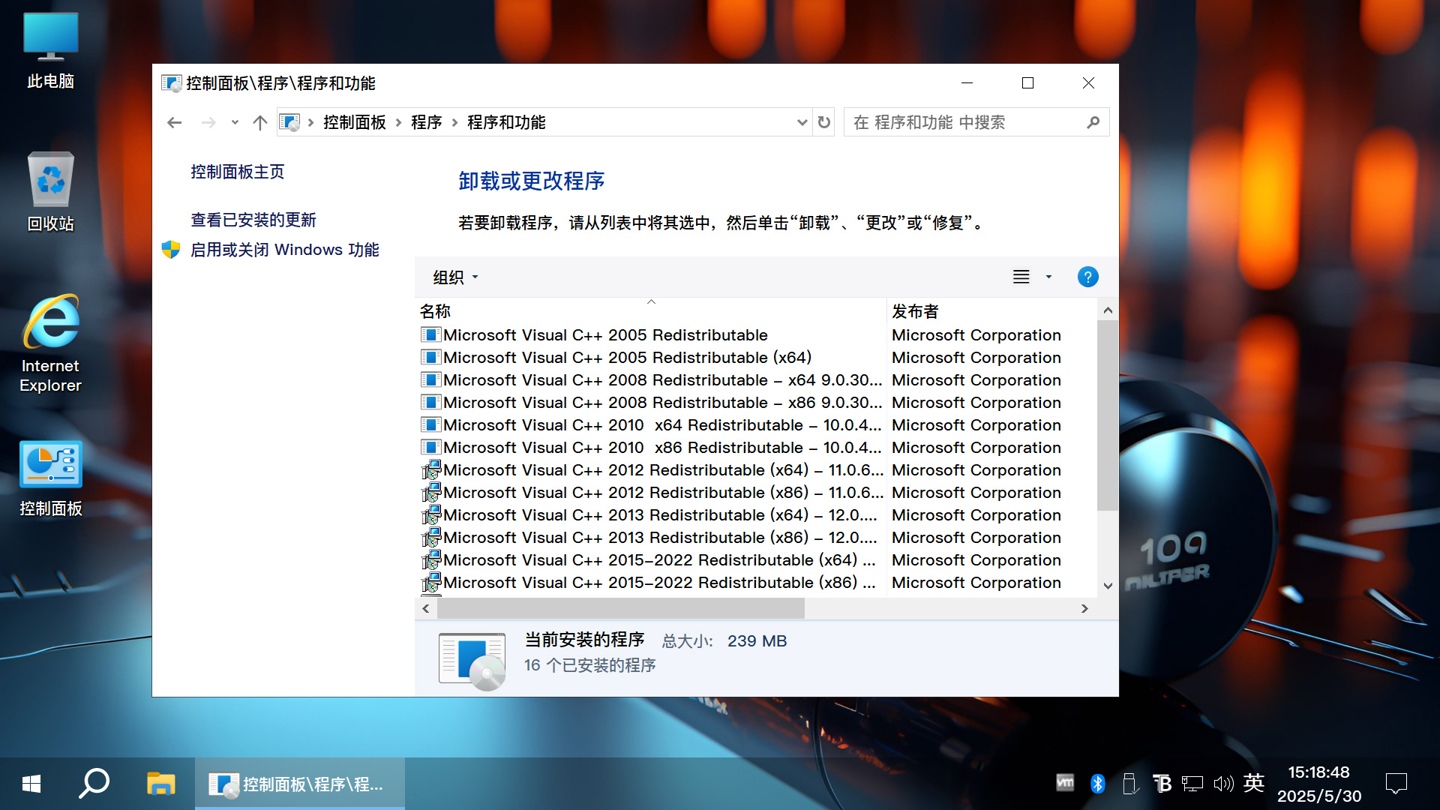Screen dimensions: 1440x810
Task: Click the safely remove hardware USB tray icon
Action: pos(1129,784)
